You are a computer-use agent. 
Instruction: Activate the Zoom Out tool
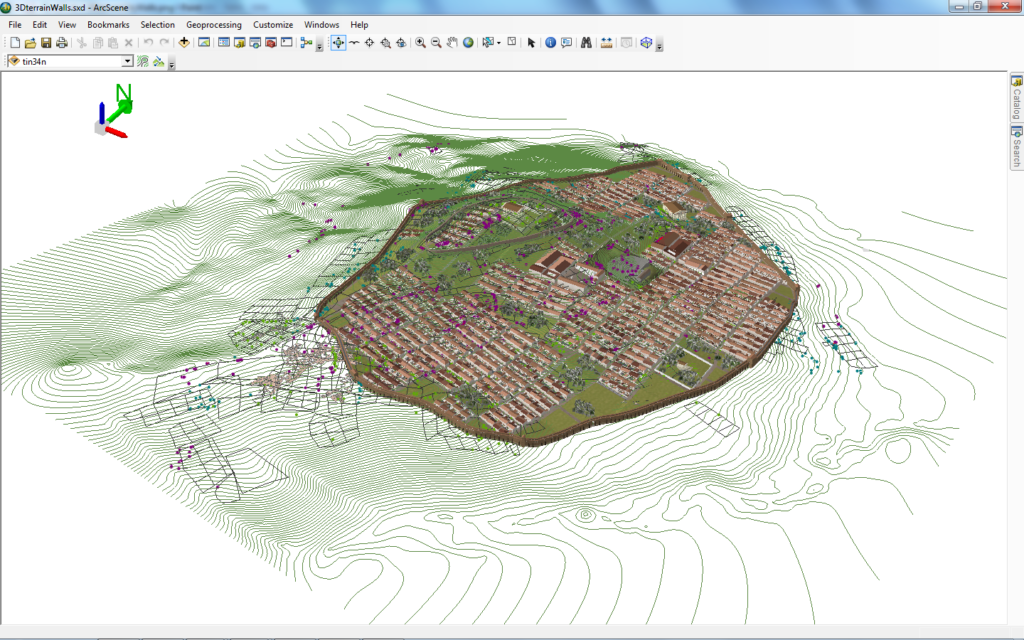(436, 43)
